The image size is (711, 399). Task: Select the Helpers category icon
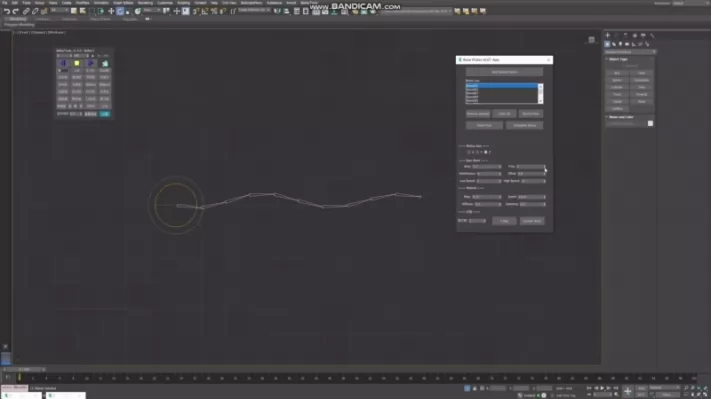633,44
